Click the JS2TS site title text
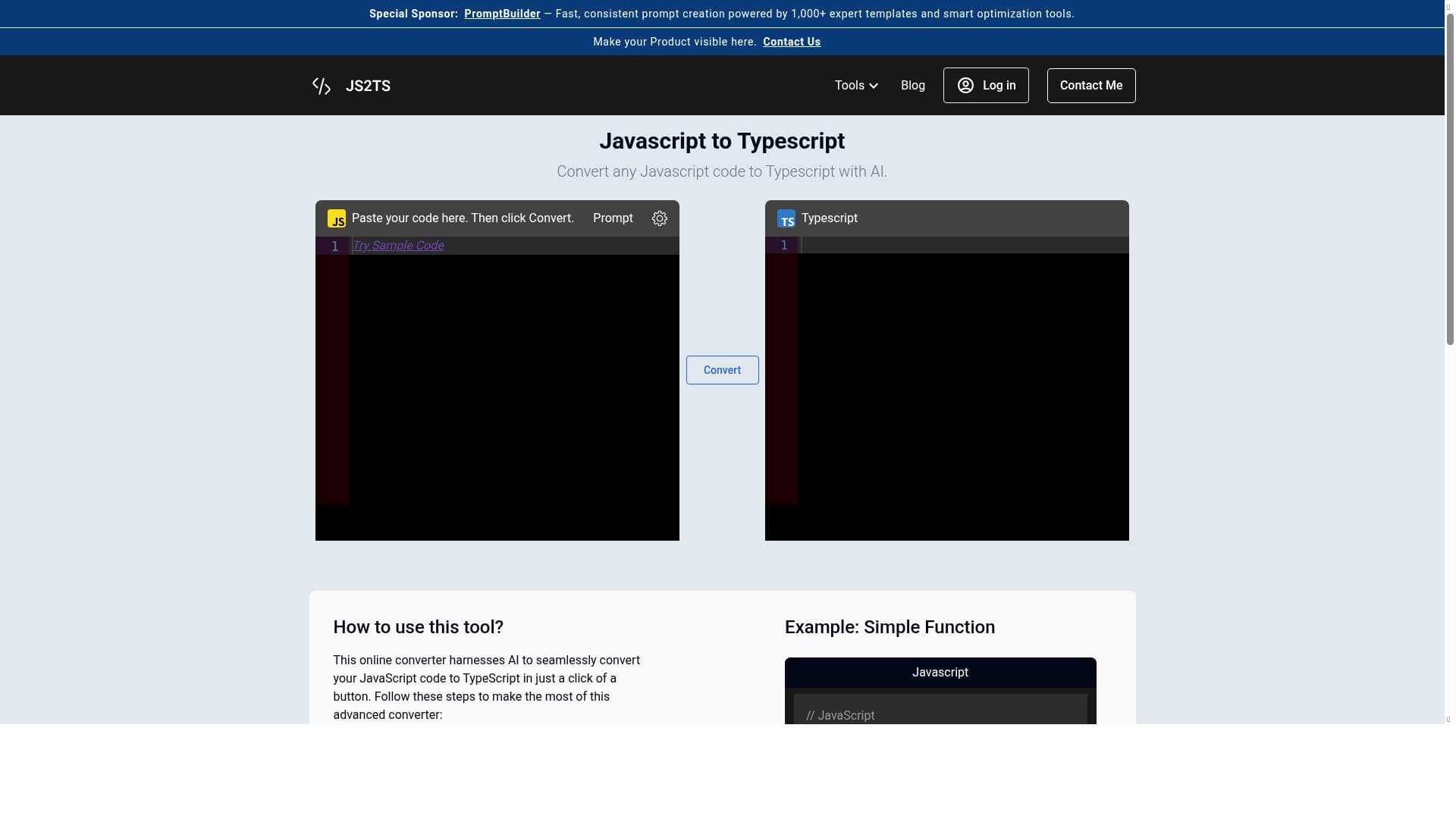 (x=368, y=86)
